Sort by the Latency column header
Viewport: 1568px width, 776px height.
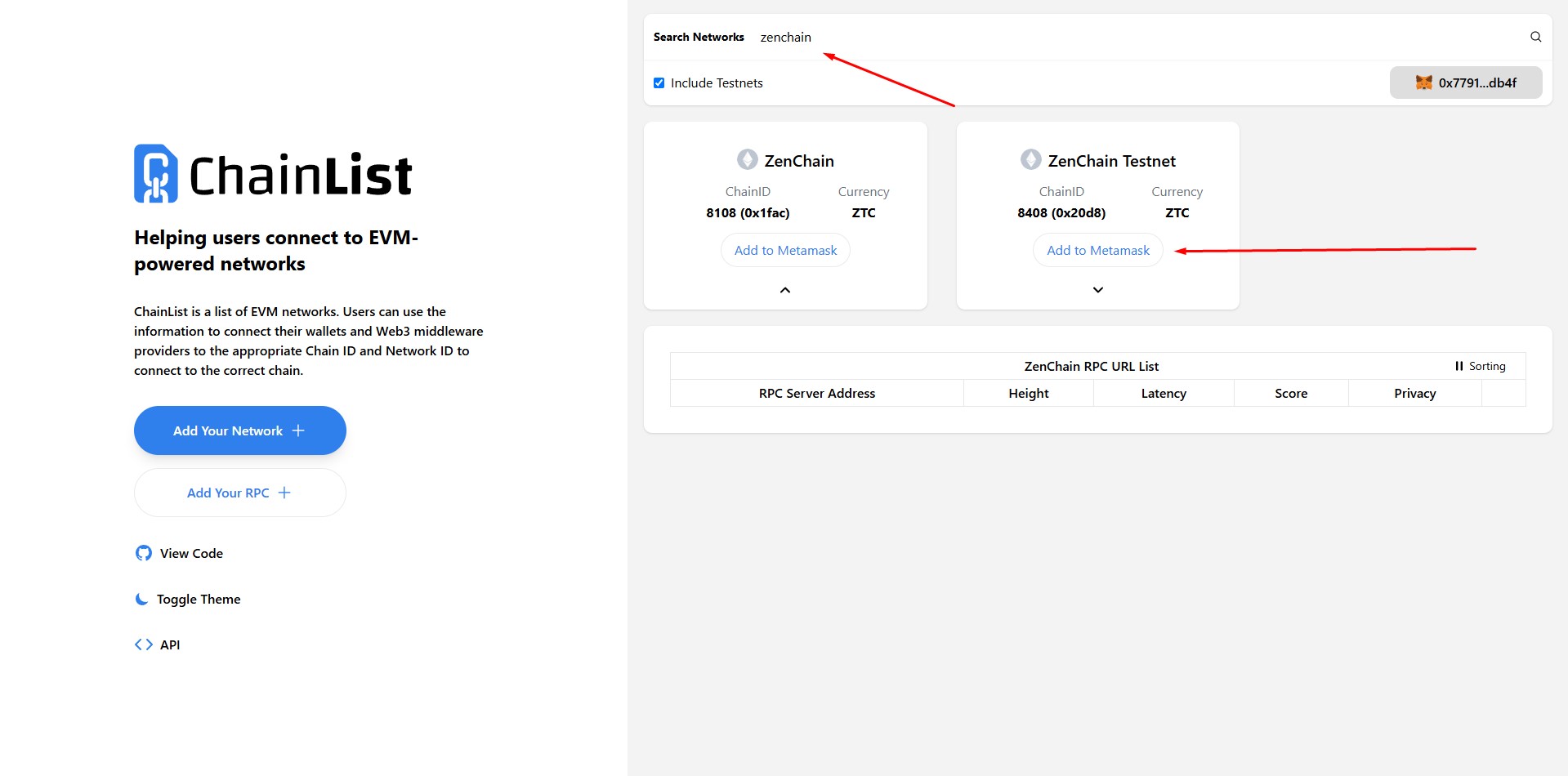(1163, 393)
